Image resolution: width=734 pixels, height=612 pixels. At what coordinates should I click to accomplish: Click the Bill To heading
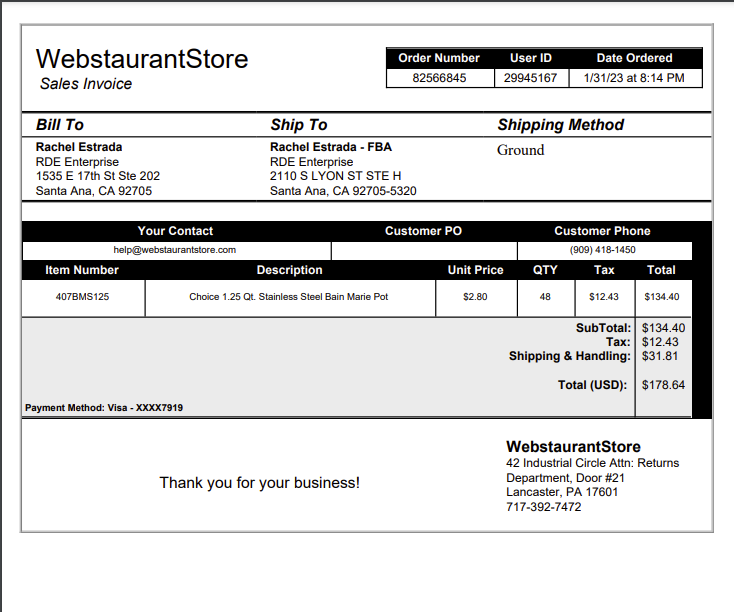pyautogui.click(x=60, y=125)
